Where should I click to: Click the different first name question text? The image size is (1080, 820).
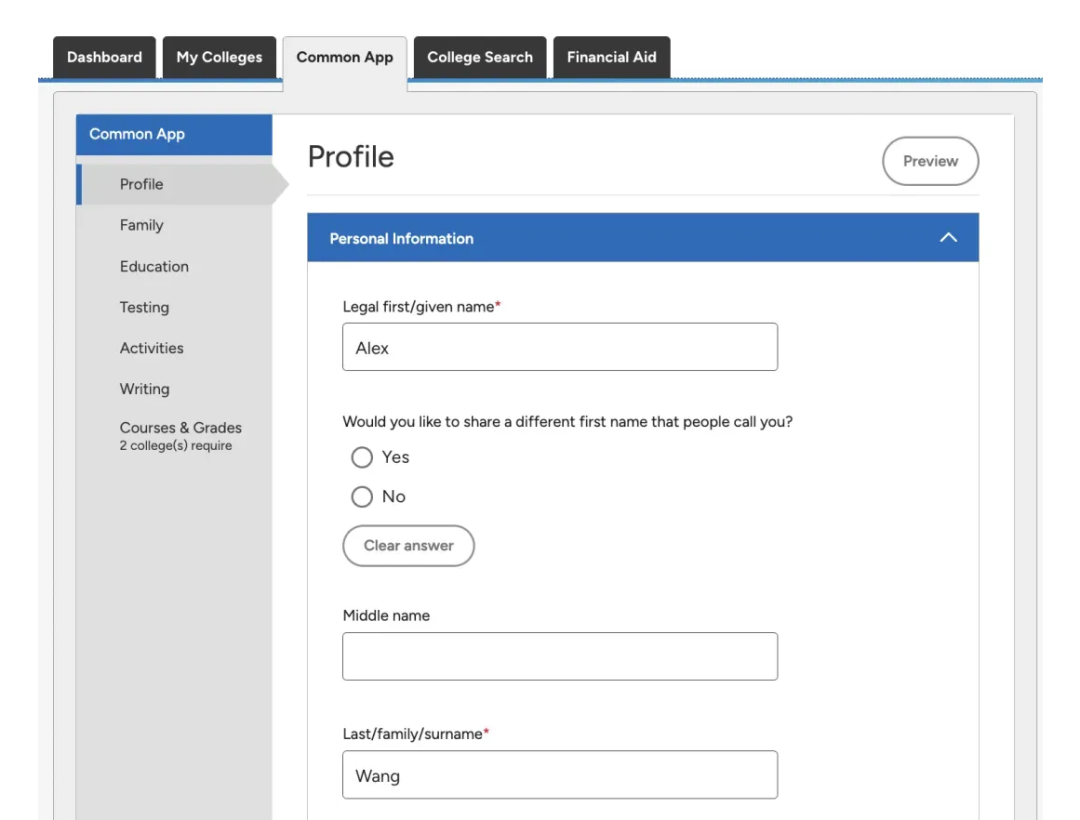(x=568, y=421)
